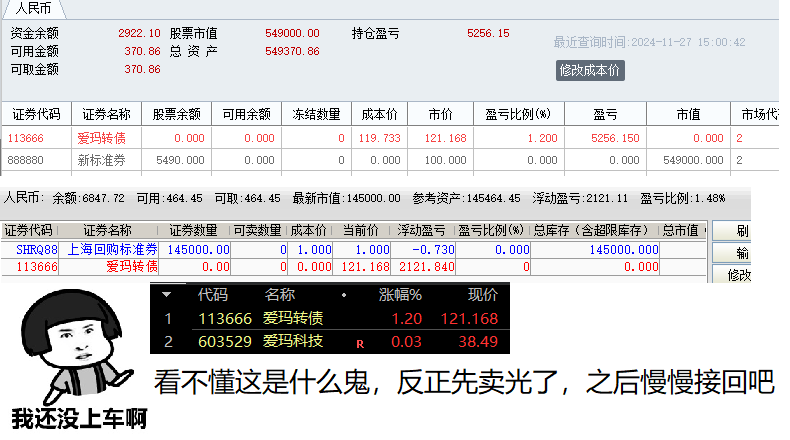The image size is (790, 440).
Task: Click the 盈亏 column header
Action: pos(605,114)
